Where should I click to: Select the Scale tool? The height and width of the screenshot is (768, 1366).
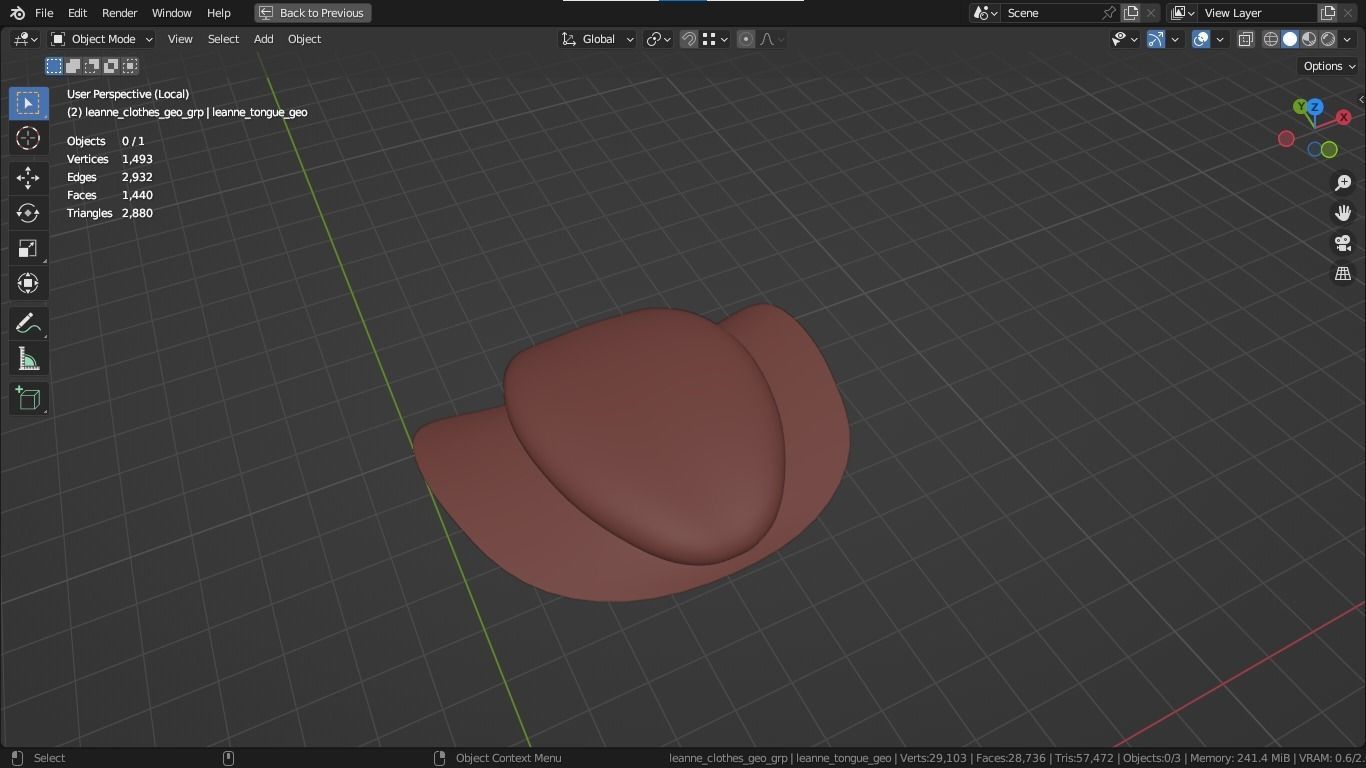(x=28, y=248)
